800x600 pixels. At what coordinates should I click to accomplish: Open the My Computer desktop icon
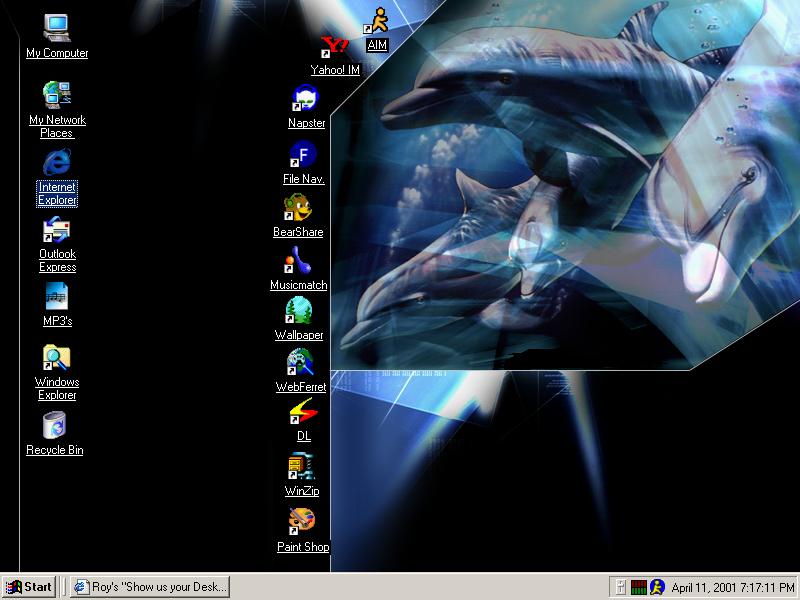[x=57, y=27]
